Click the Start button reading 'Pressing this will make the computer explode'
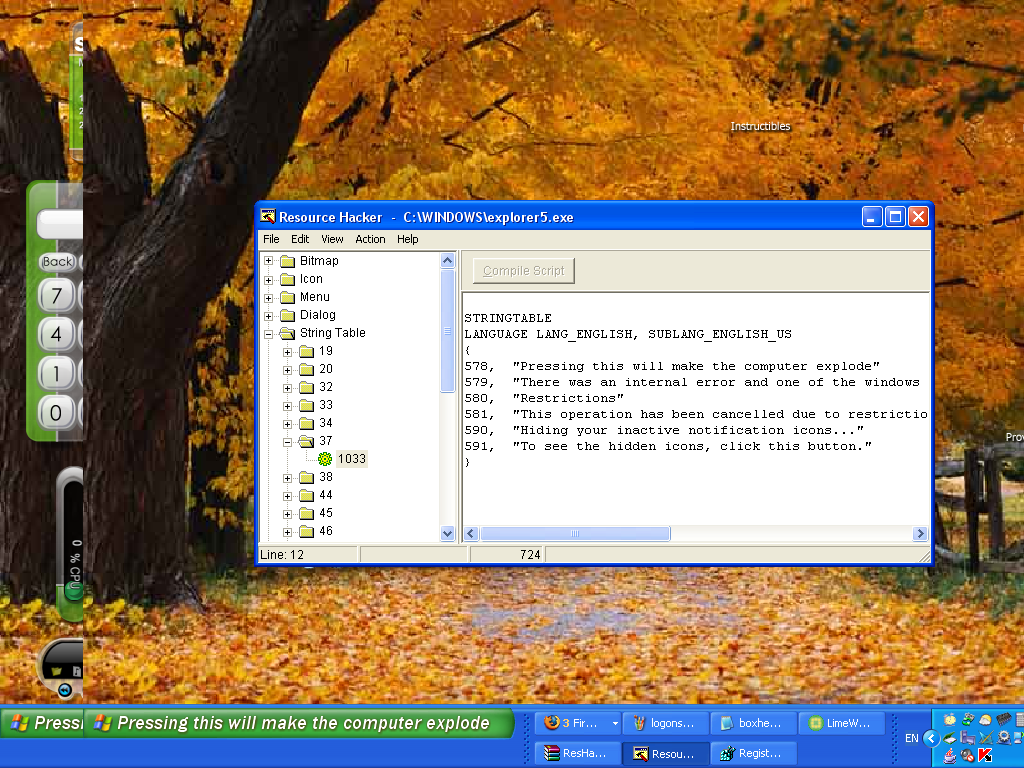 [x=300, y=723]
